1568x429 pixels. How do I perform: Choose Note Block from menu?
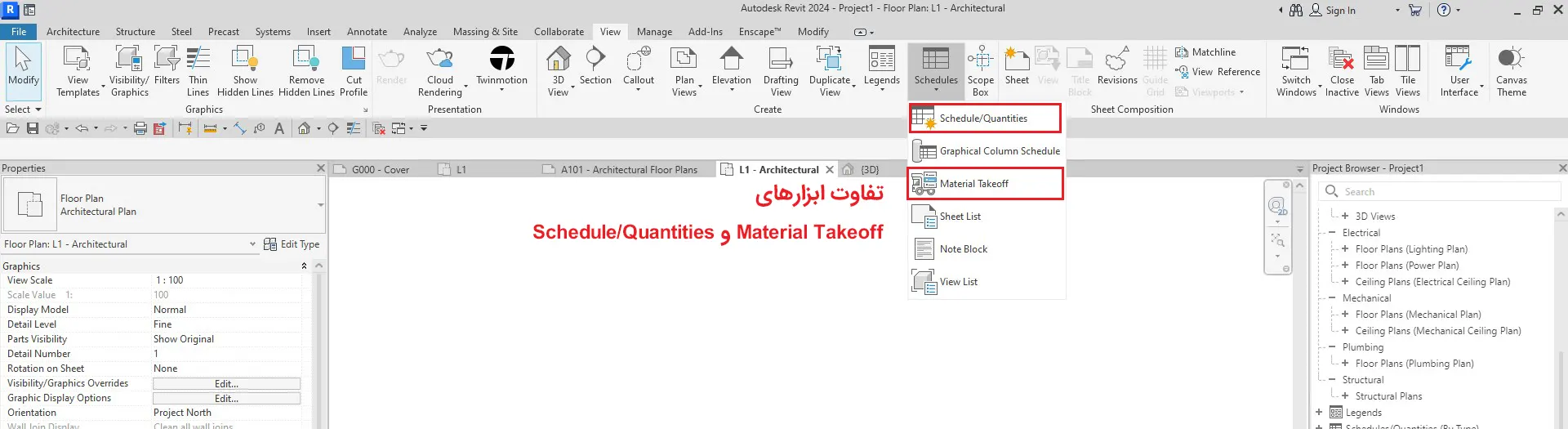pyautogui.click(x=987, y=249)
